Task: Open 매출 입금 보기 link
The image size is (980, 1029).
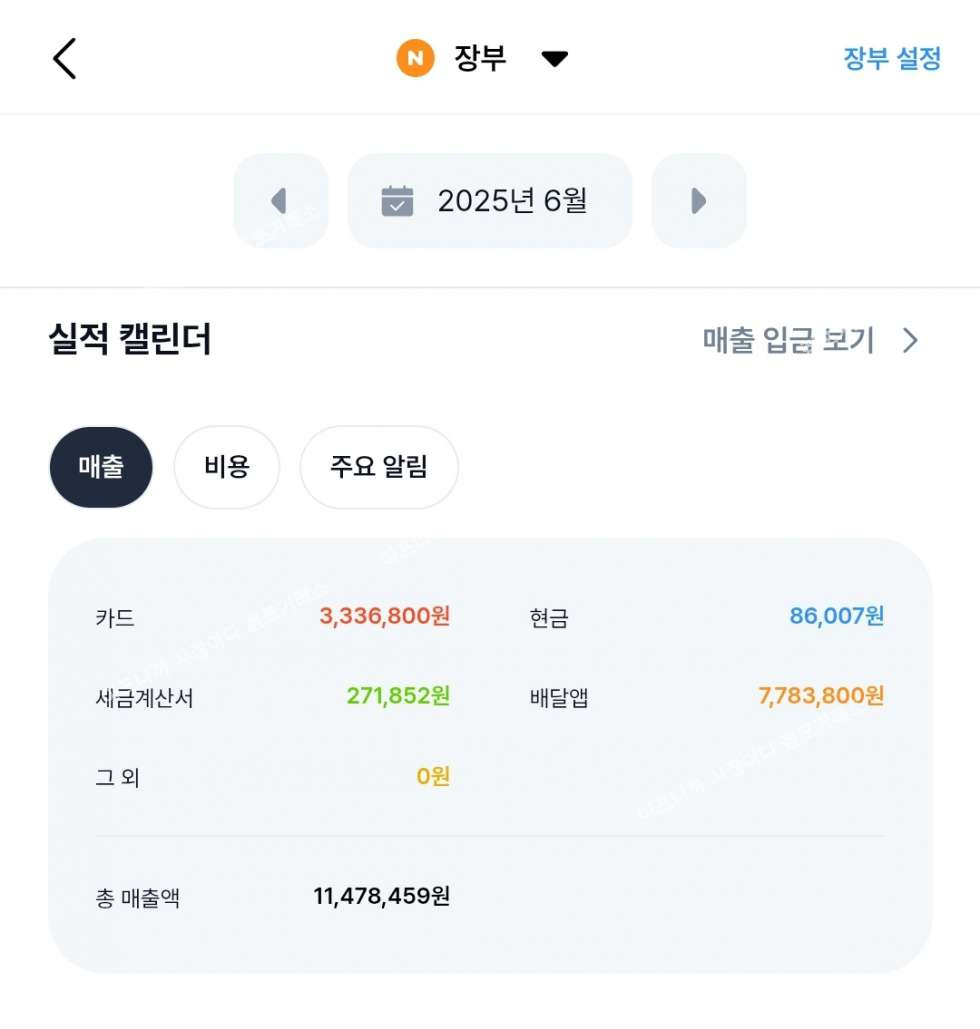Action: pos(788,341)
